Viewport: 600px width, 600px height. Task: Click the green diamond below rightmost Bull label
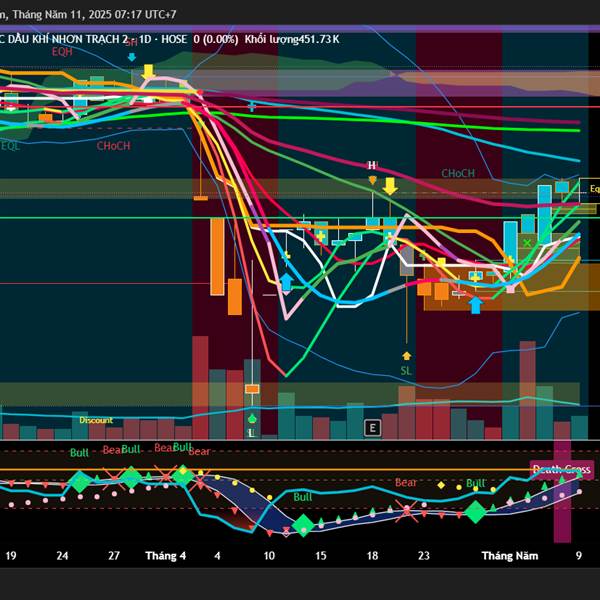point(475,512)
